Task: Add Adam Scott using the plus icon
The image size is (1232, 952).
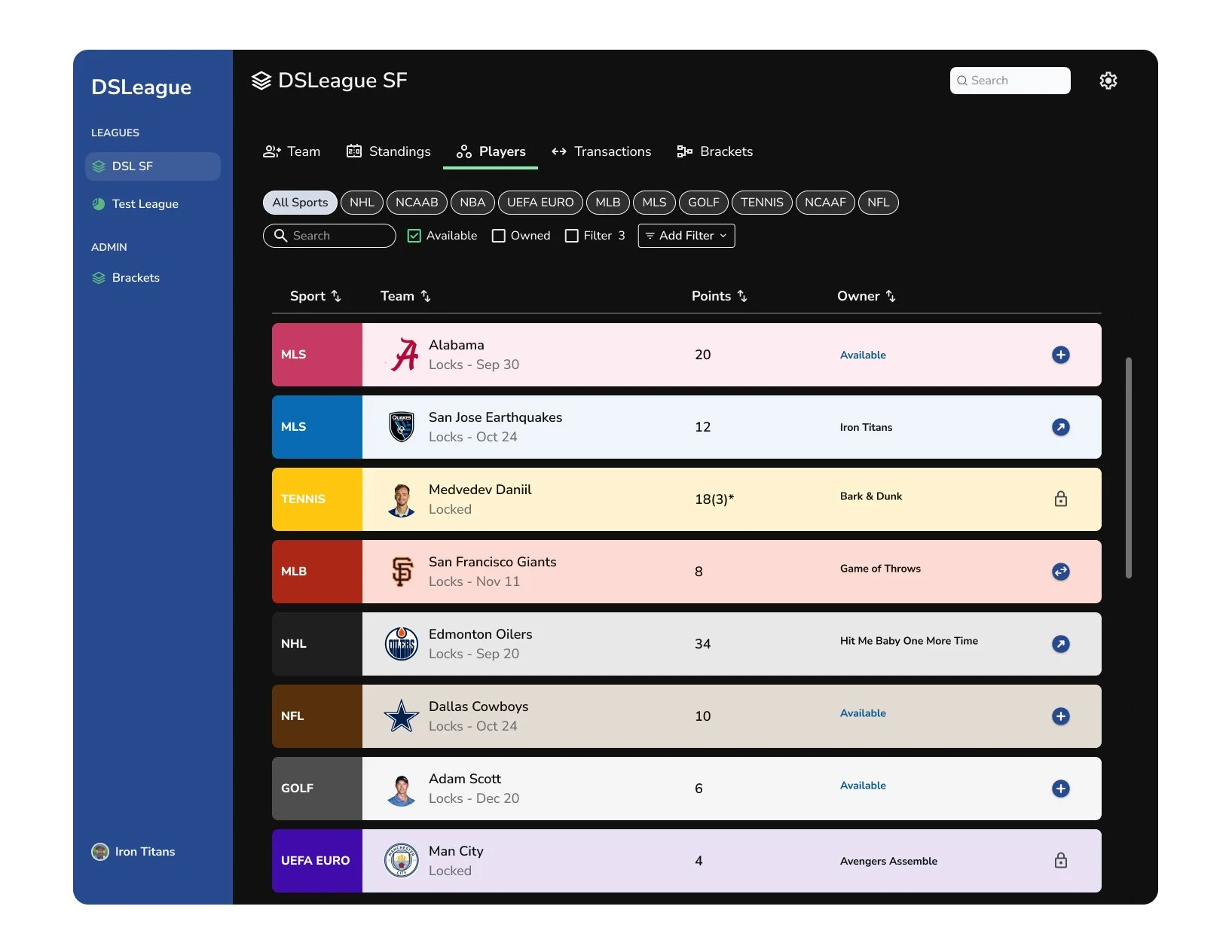Action: [x=1060, y=789]
